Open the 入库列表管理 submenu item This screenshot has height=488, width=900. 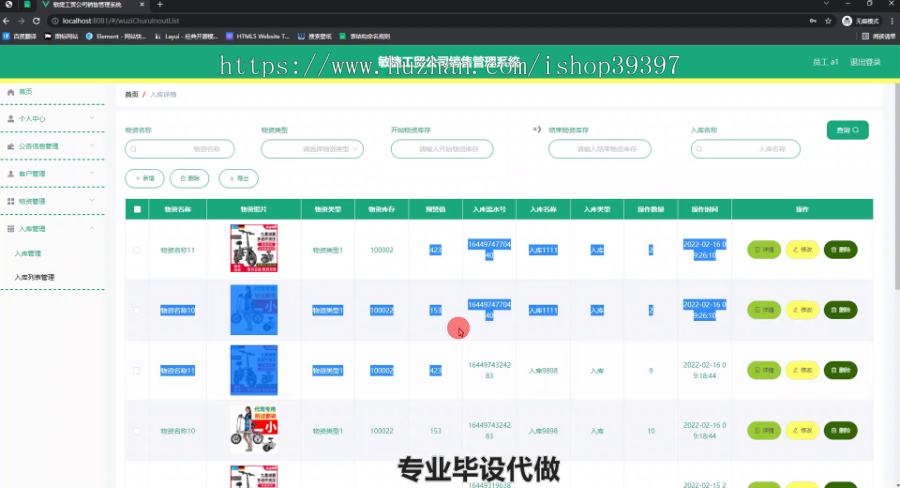(x=34, y=277)
